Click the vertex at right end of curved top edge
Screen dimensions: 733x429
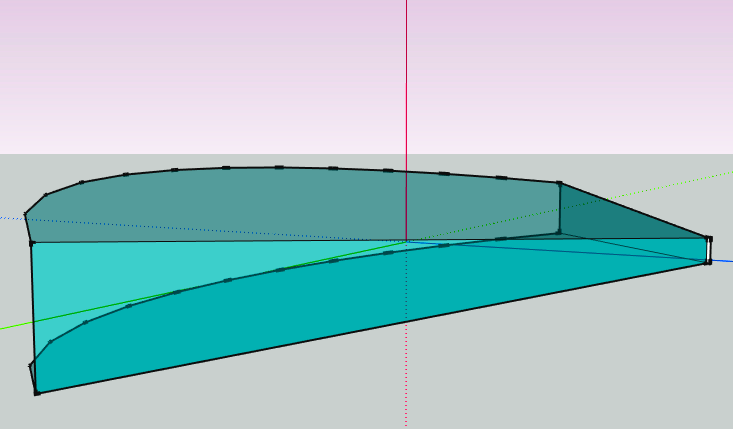tap(559, 183)
